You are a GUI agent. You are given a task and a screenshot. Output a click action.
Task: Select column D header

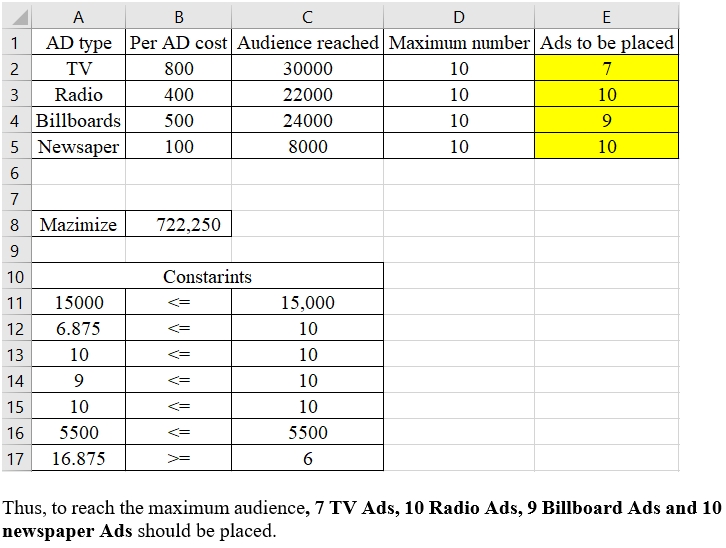tap(459, 17)
